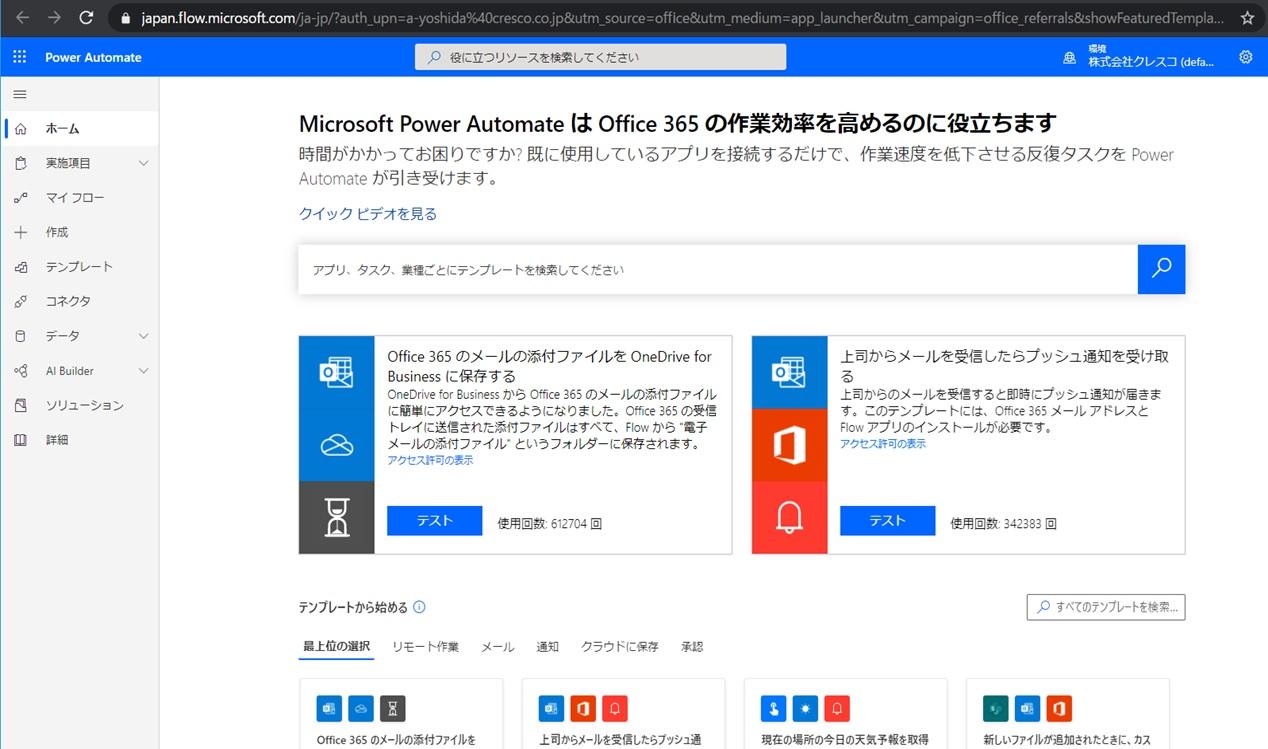The width and height of the screenshot is (1268, 749).
Task: Click the OneDrive cloud icon on the first card
Action: [x=336, y=445]
